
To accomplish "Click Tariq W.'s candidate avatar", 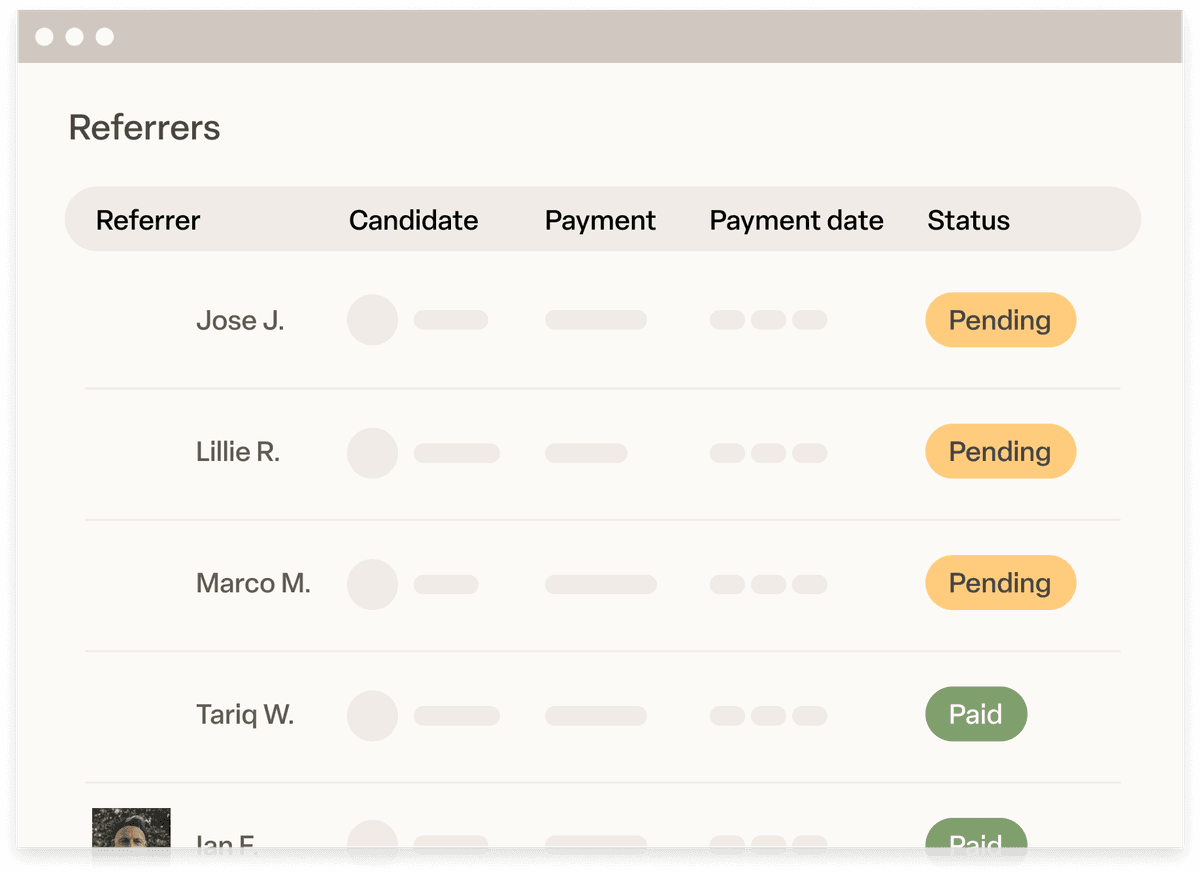I will (372, 715).
